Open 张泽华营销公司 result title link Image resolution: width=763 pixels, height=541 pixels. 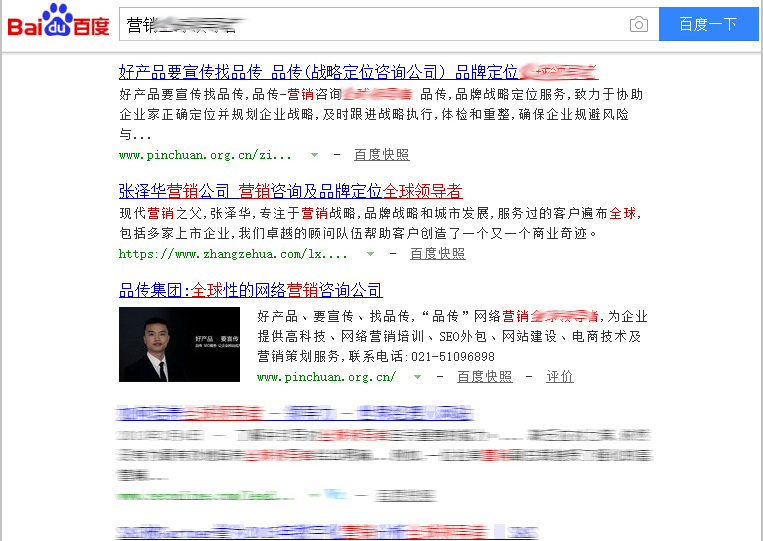[x=291, y=191]
